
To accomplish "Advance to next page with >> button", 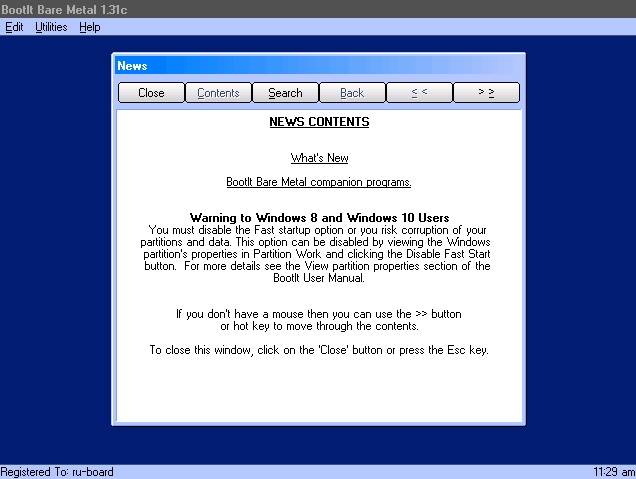I will coord(486,93).
